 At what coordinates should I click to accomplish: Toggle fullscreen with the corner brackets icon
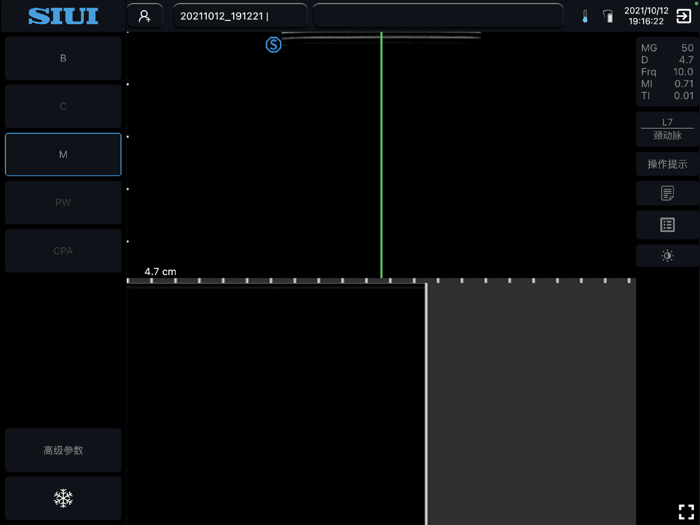pos(686,512)
